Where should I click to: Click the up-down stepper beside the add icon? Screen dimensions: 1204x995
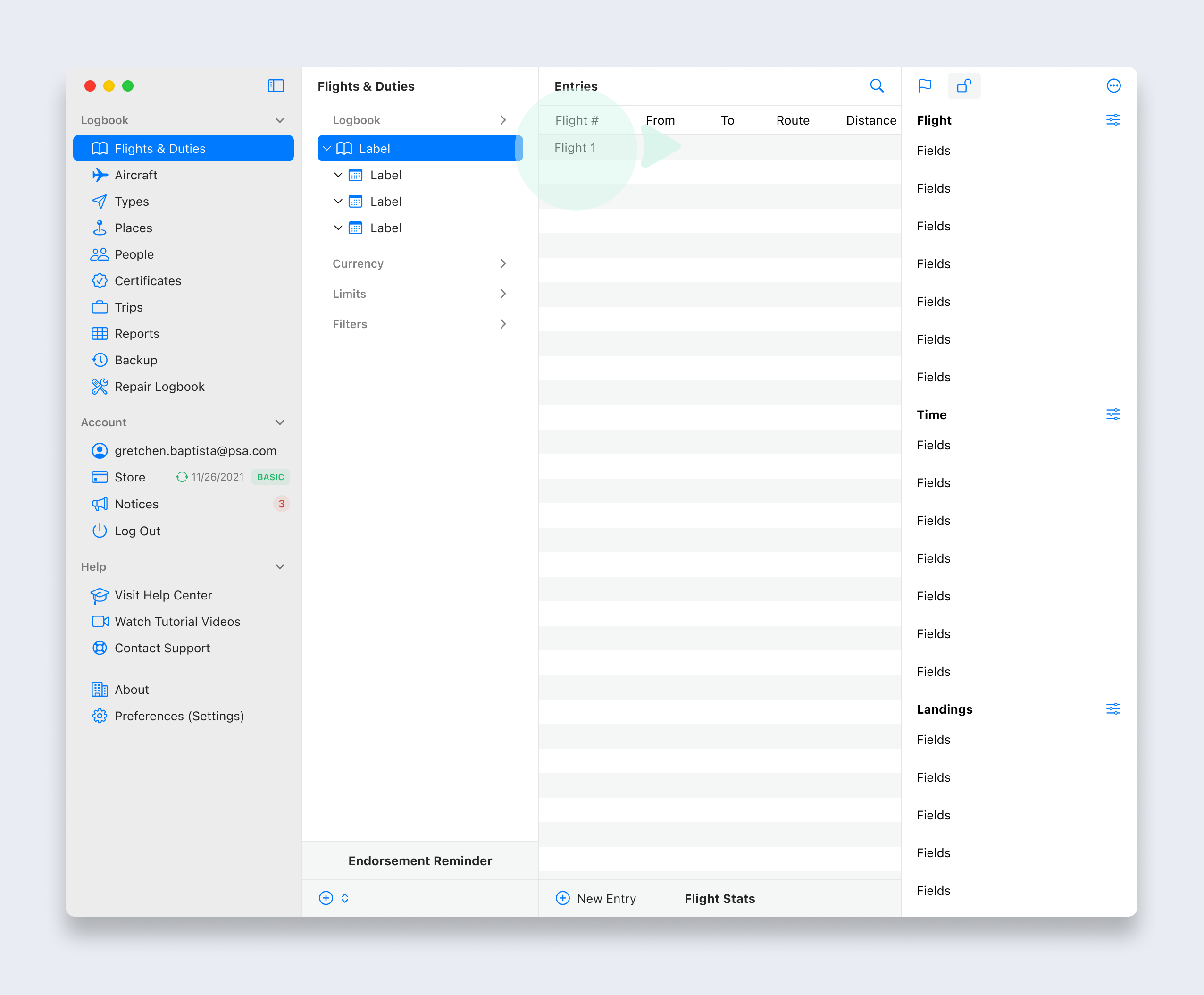[x=345, y=898]
